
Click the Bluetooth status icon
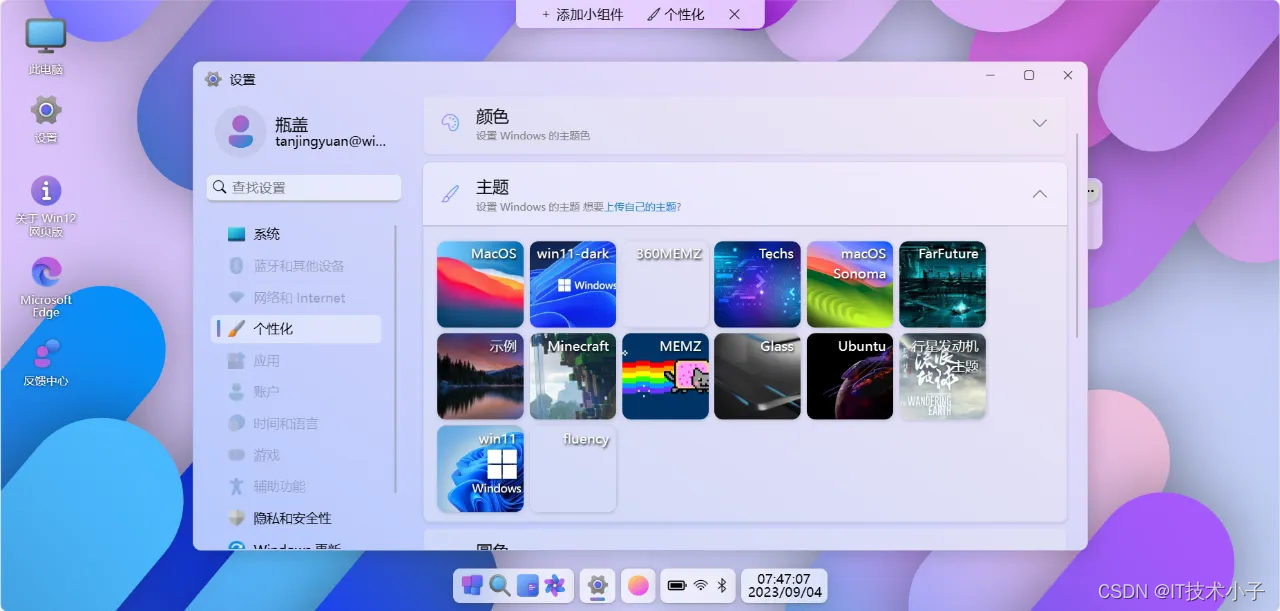(x=722, y=586)
